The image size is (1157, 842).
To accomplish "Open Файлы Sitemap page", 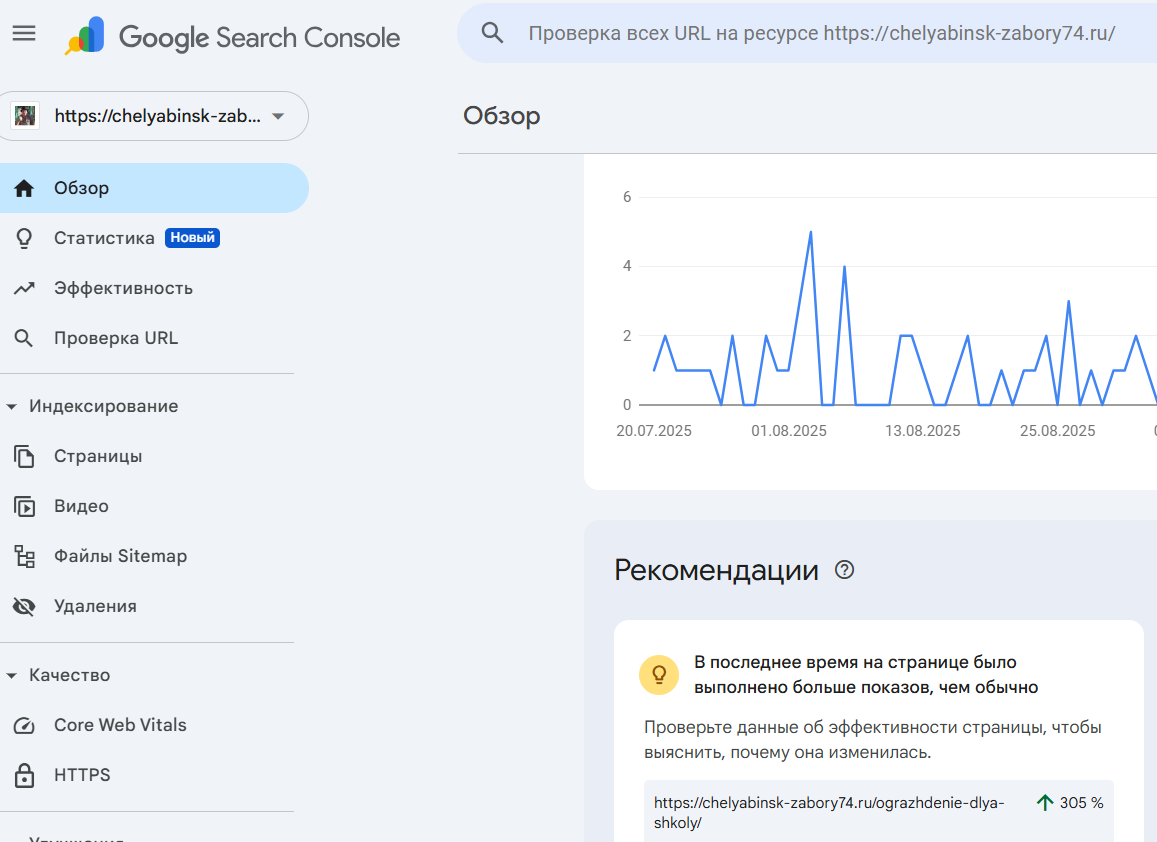I will (120, 556).
